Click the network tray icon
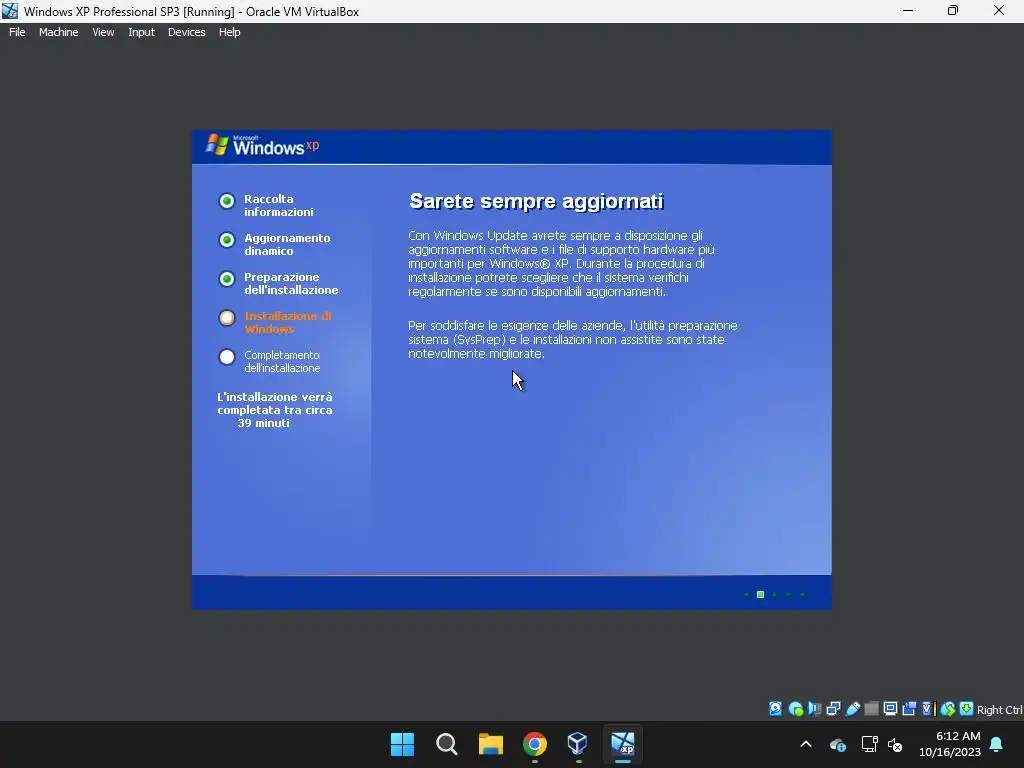 coord(869,744)
